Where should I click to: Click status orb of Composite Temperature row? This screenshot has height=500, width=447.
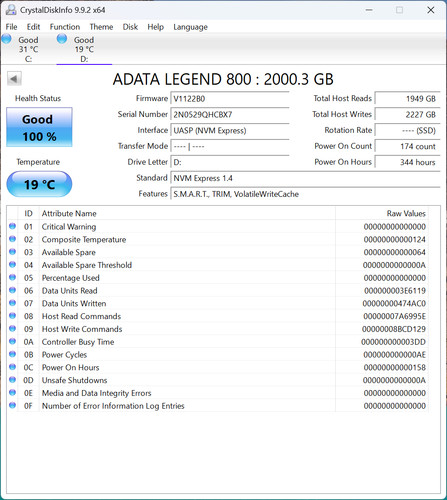click(x=12, y=239)
